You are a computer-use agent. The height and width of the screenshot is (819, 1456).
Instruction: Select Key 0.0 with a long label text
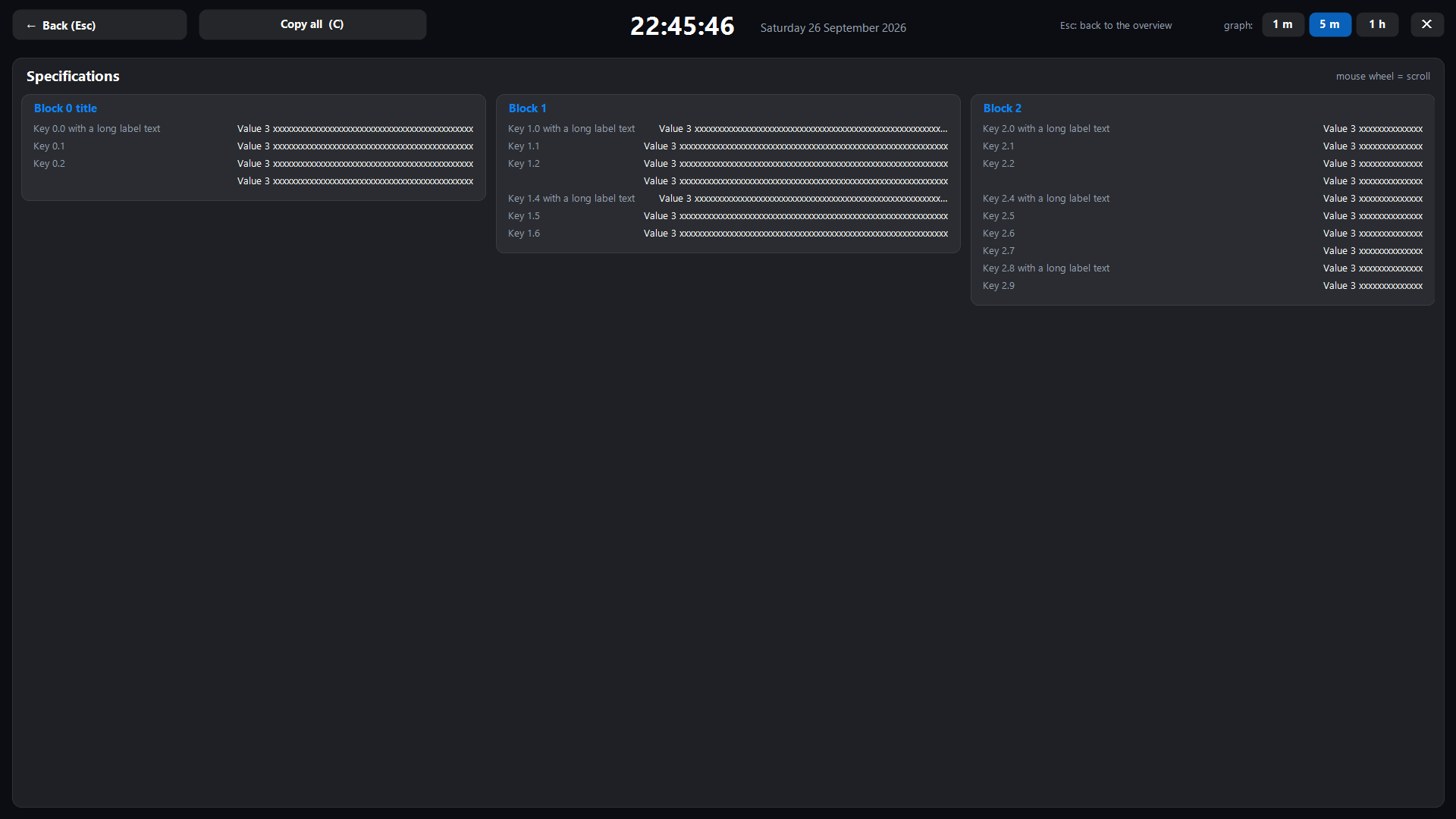[97, 129]
